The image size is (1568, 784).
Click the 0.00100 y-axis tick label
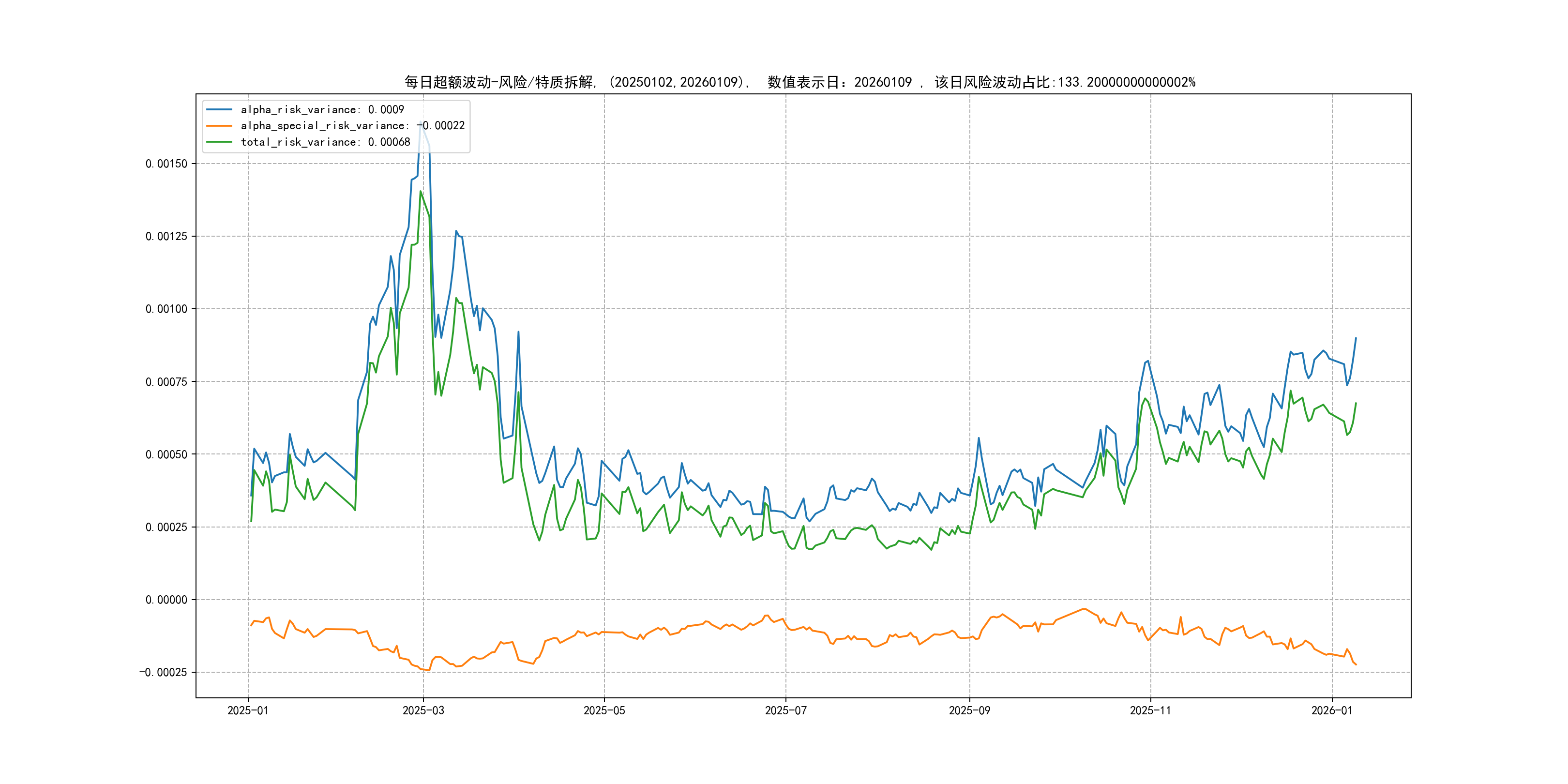click(x=166, y=309)
